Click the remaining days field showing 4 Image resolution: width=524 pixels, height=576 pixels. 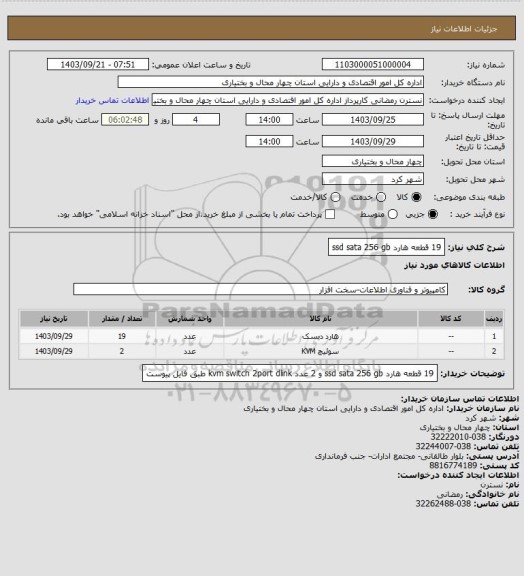[196, 120]
